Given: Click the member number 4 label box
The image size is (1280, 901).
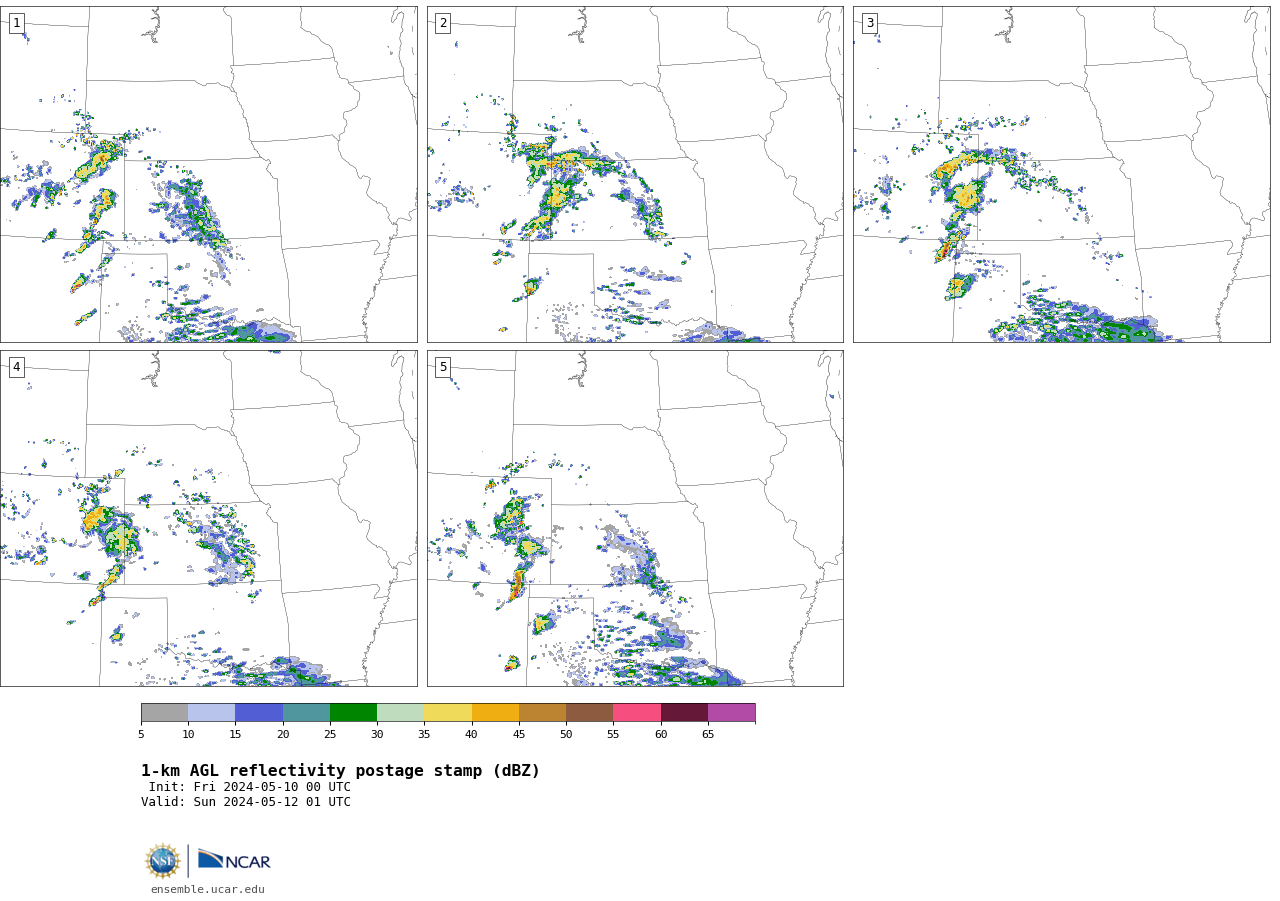Looking at the screenshot, I should click(x=16, y=367).
